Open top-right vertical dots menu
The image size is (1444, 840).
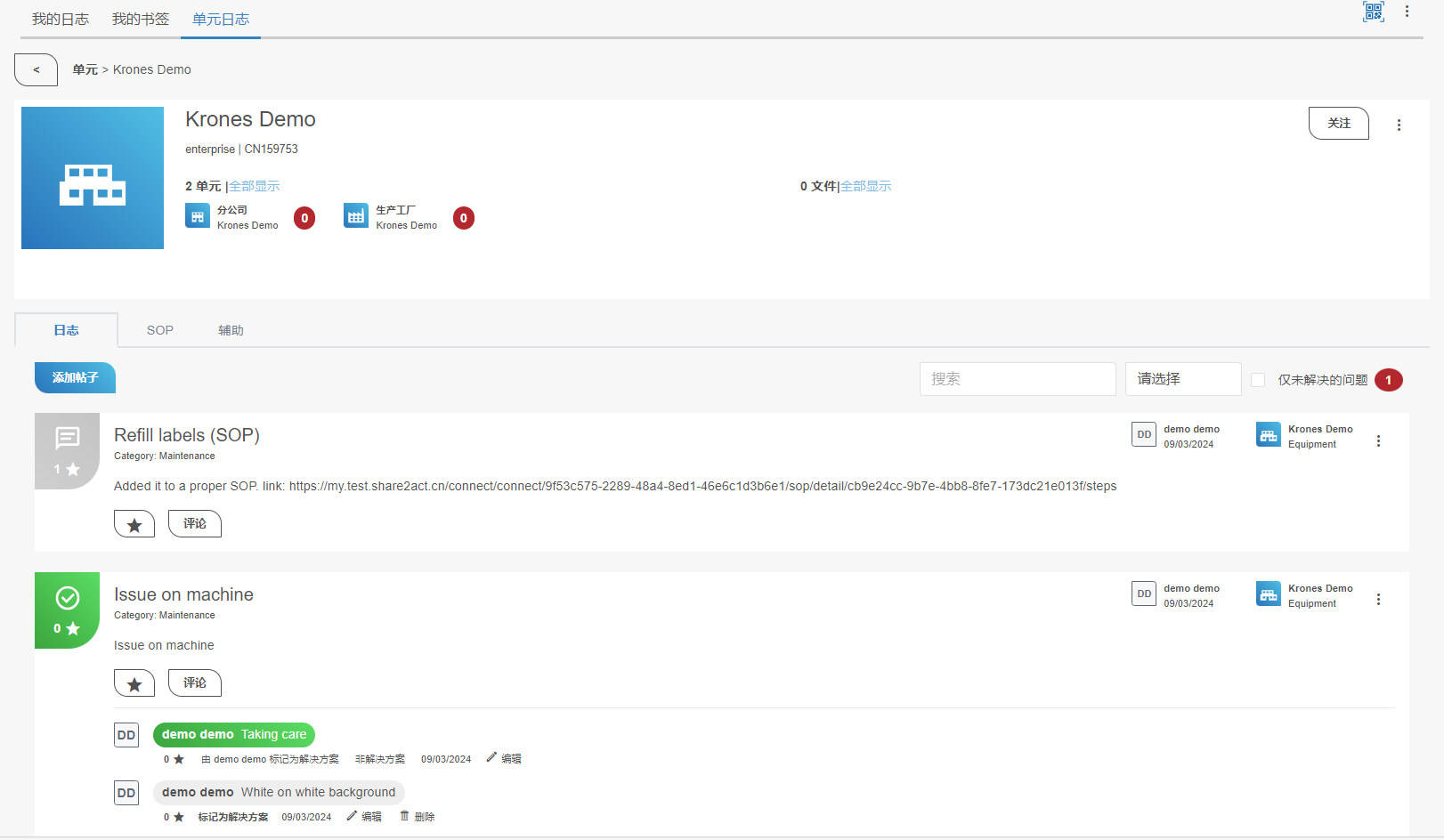coord(1407,12)
